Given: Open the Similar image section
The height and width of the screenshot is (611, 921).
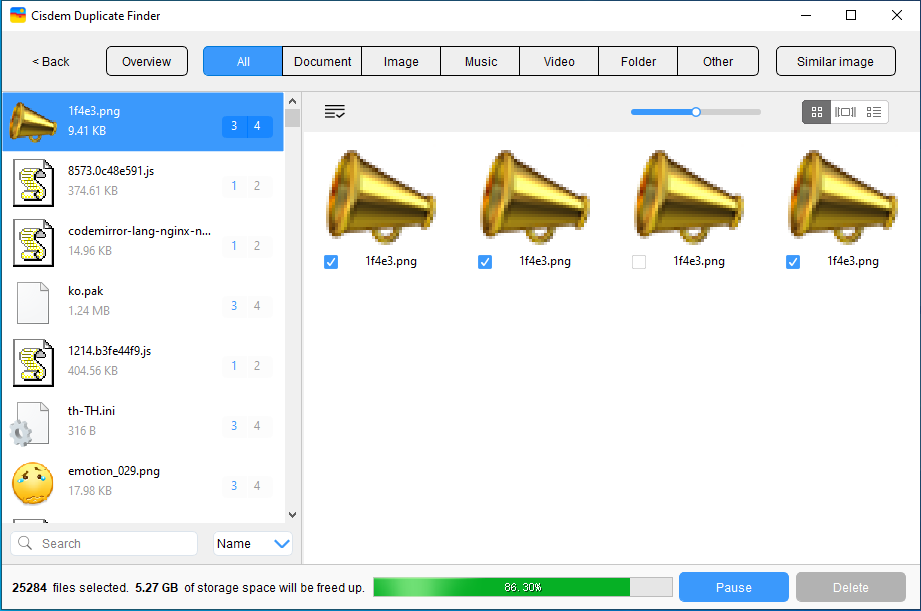Looking at the screenshot, I should coord(835,61).
